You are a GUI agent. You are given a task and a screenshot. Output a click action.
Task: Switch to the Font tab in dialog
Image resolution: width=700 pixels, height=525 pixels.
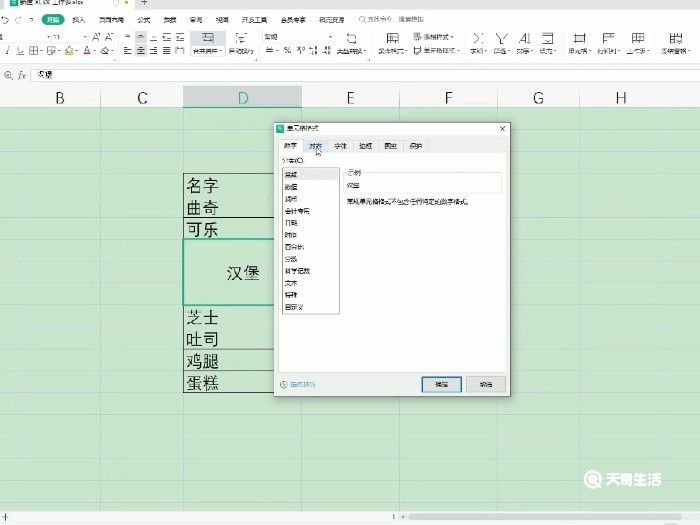[341, 146]
